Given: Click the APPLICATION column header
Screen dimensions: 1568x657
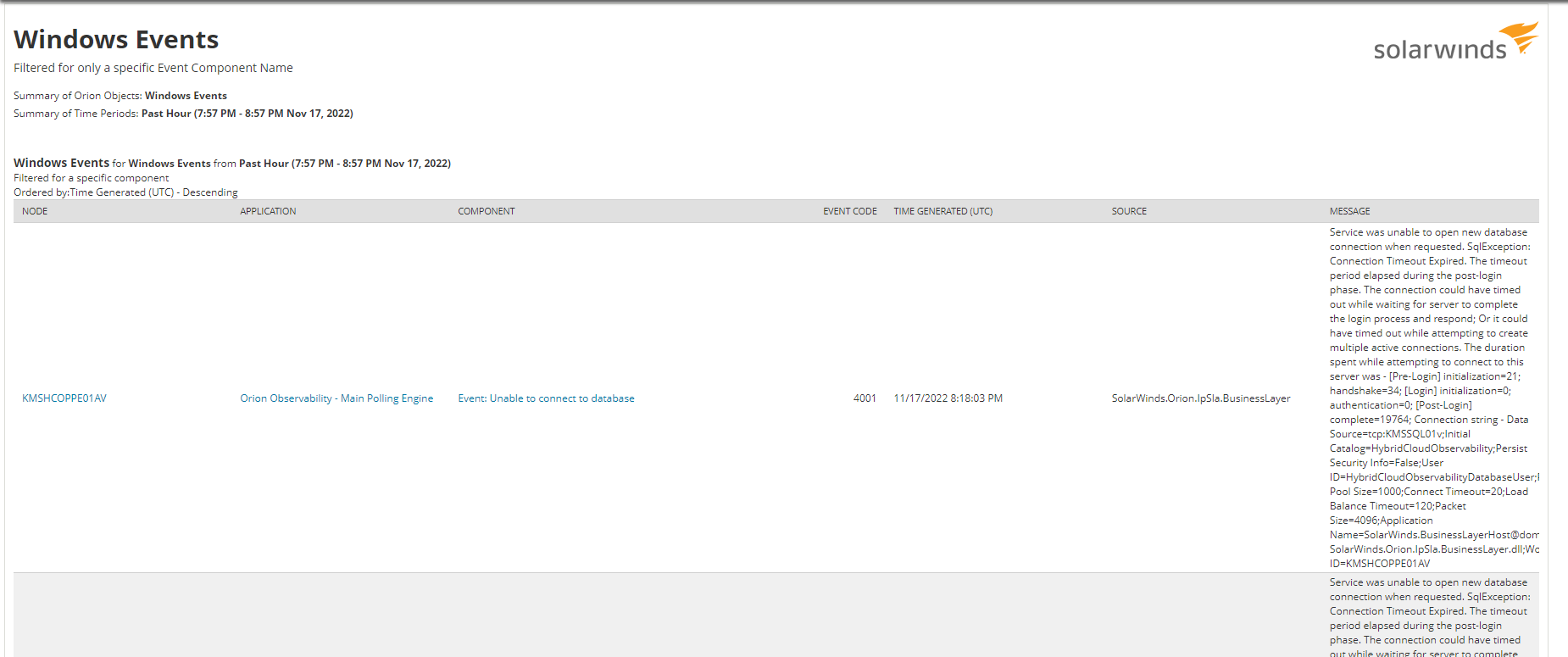Looking at the screenshot, I should [268, 211].
